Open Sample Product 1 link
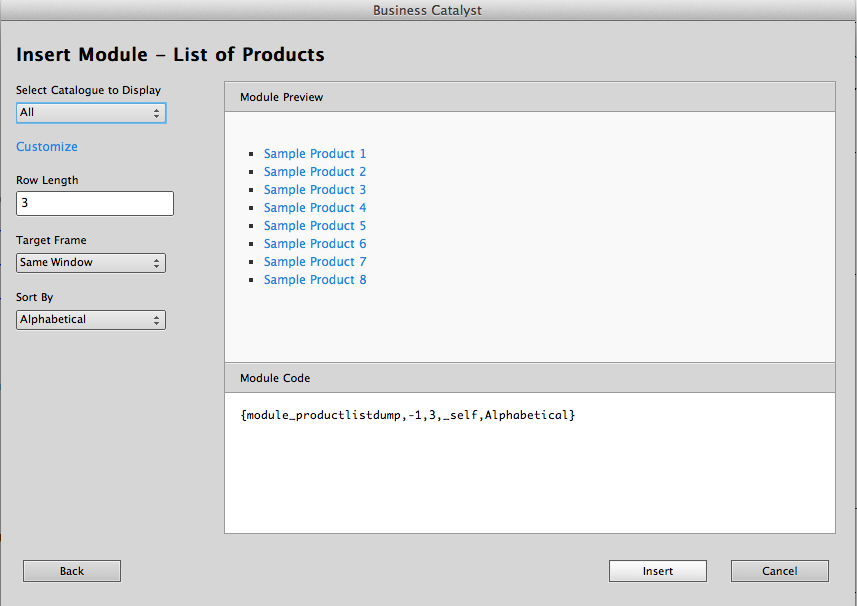857x606 pixels. (314, 153)
